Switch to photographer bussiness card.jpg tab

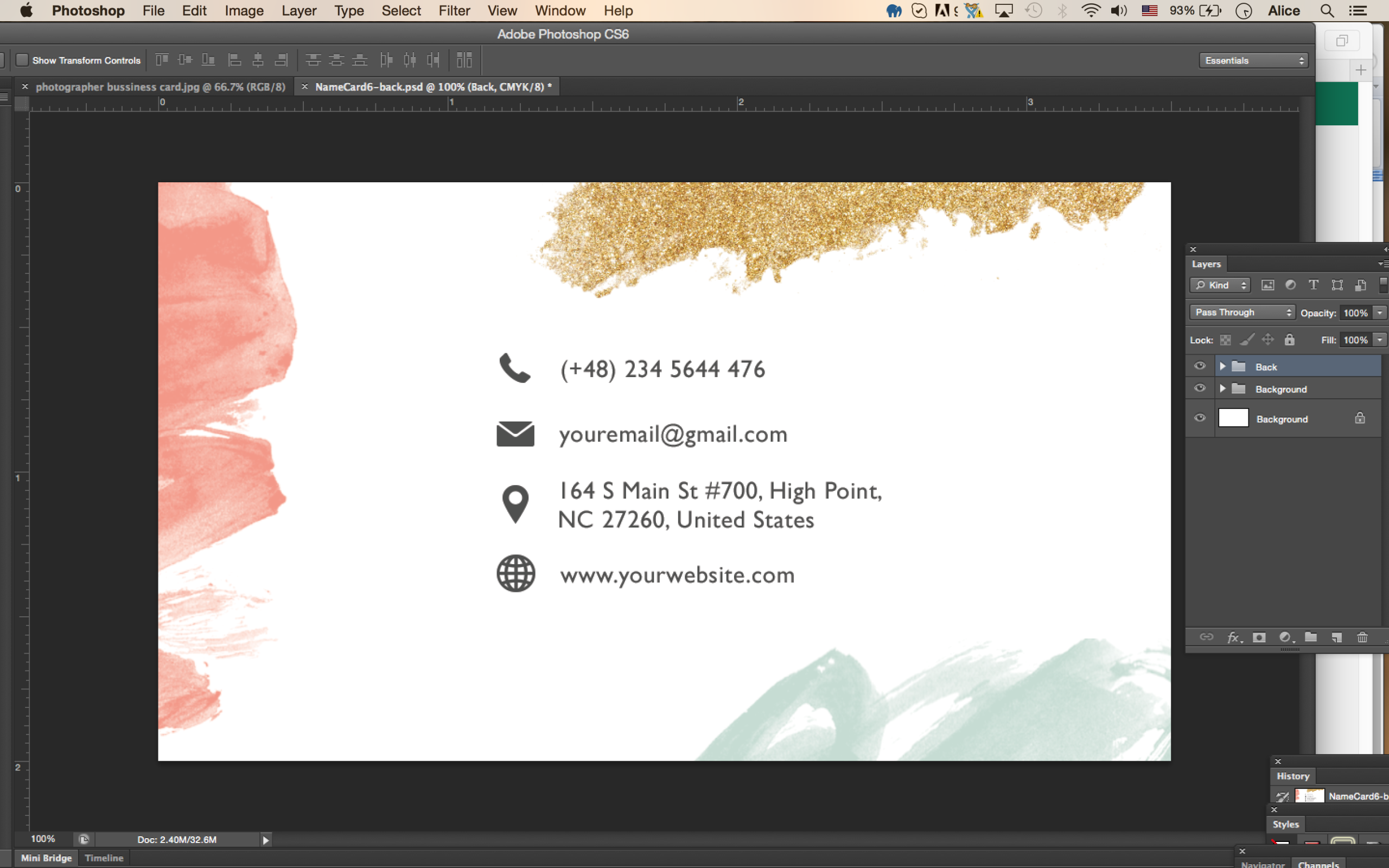coord(160,87)
